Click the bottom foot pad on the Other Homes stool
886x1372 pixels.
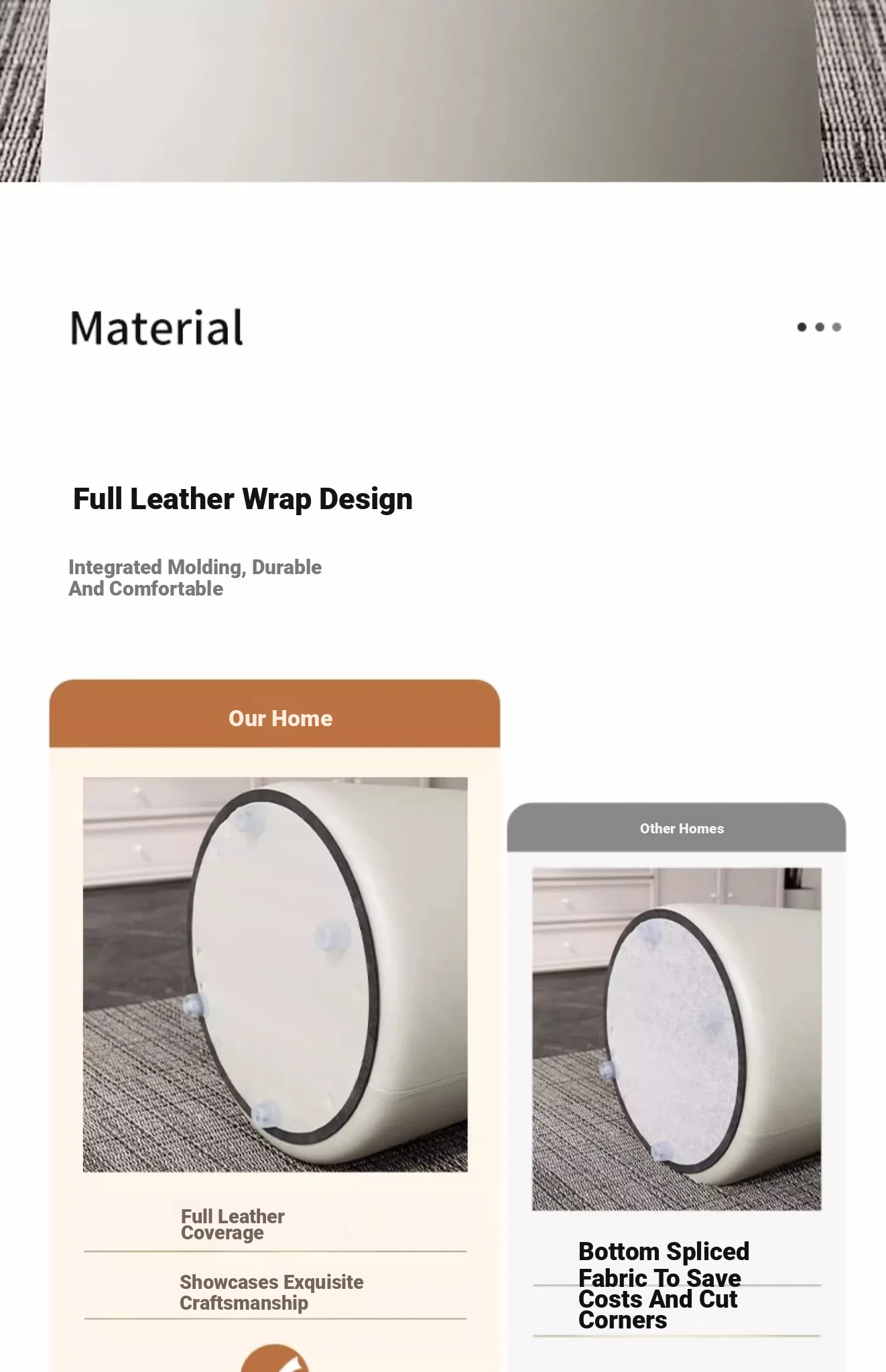662,1151
